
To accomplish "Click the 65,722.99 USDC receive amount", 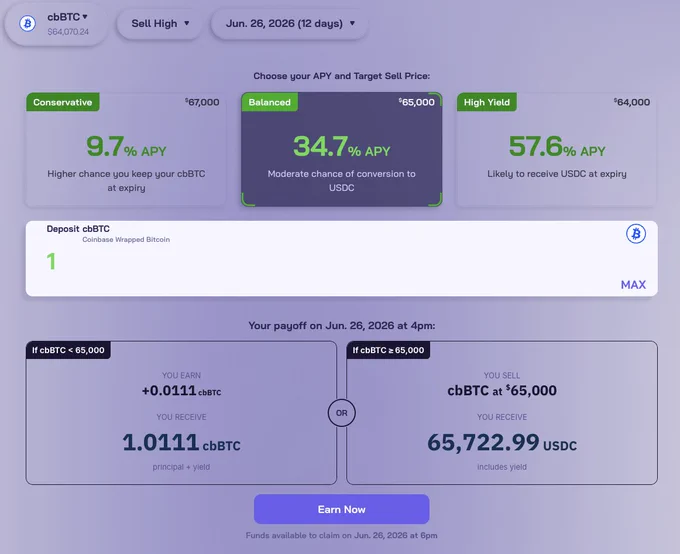I will (502, 443).
